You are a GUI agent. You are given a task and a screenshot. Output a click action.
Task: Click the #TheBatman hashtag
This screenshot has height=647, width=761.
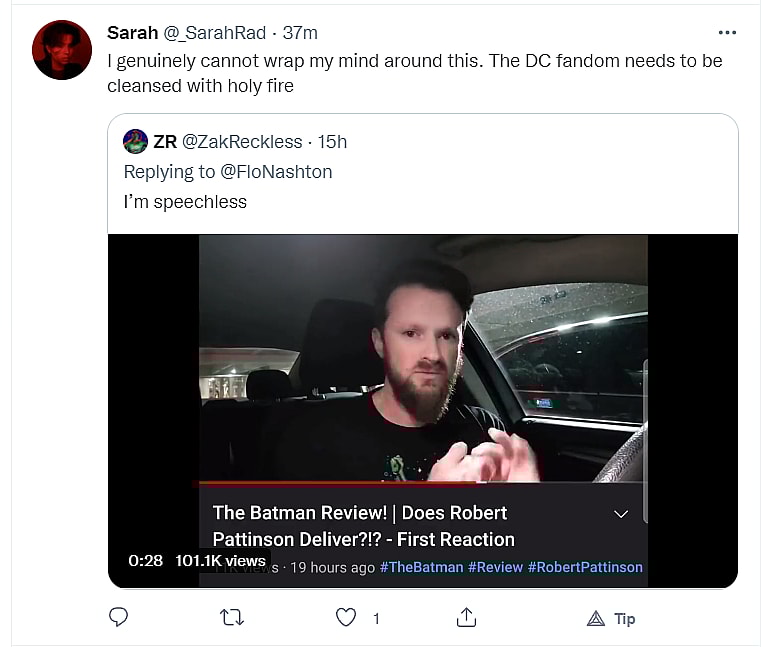[421, 567]
